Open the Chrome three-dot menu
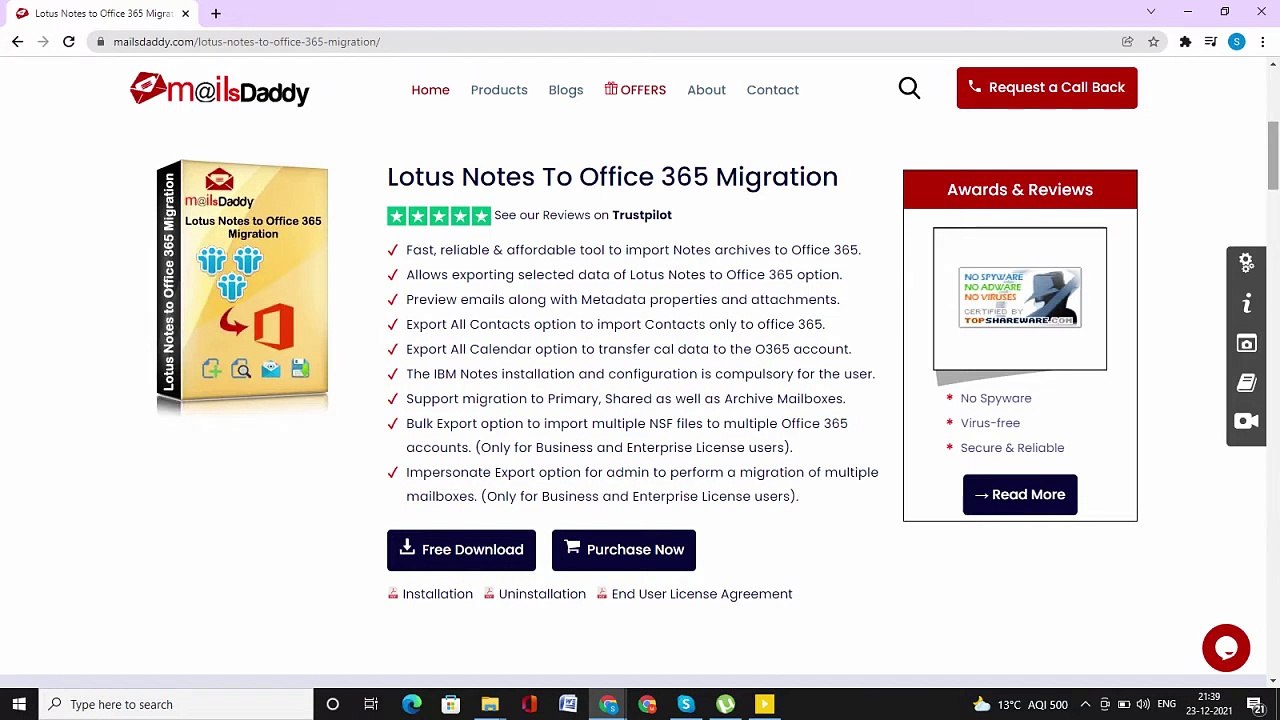Viewport: 1280px width, 720px height. click(x=1263, y=41)
